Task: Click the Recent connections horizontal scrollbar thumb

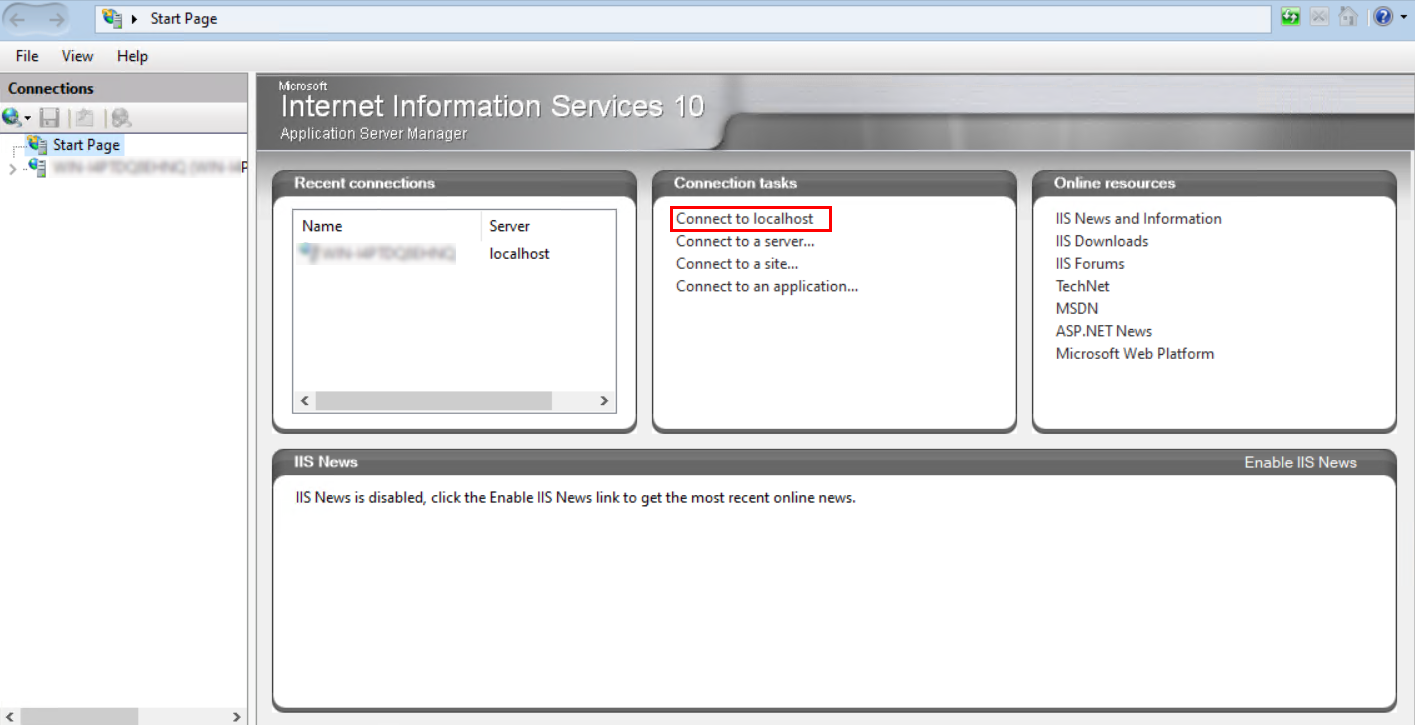Action: [x=433, y=401]
